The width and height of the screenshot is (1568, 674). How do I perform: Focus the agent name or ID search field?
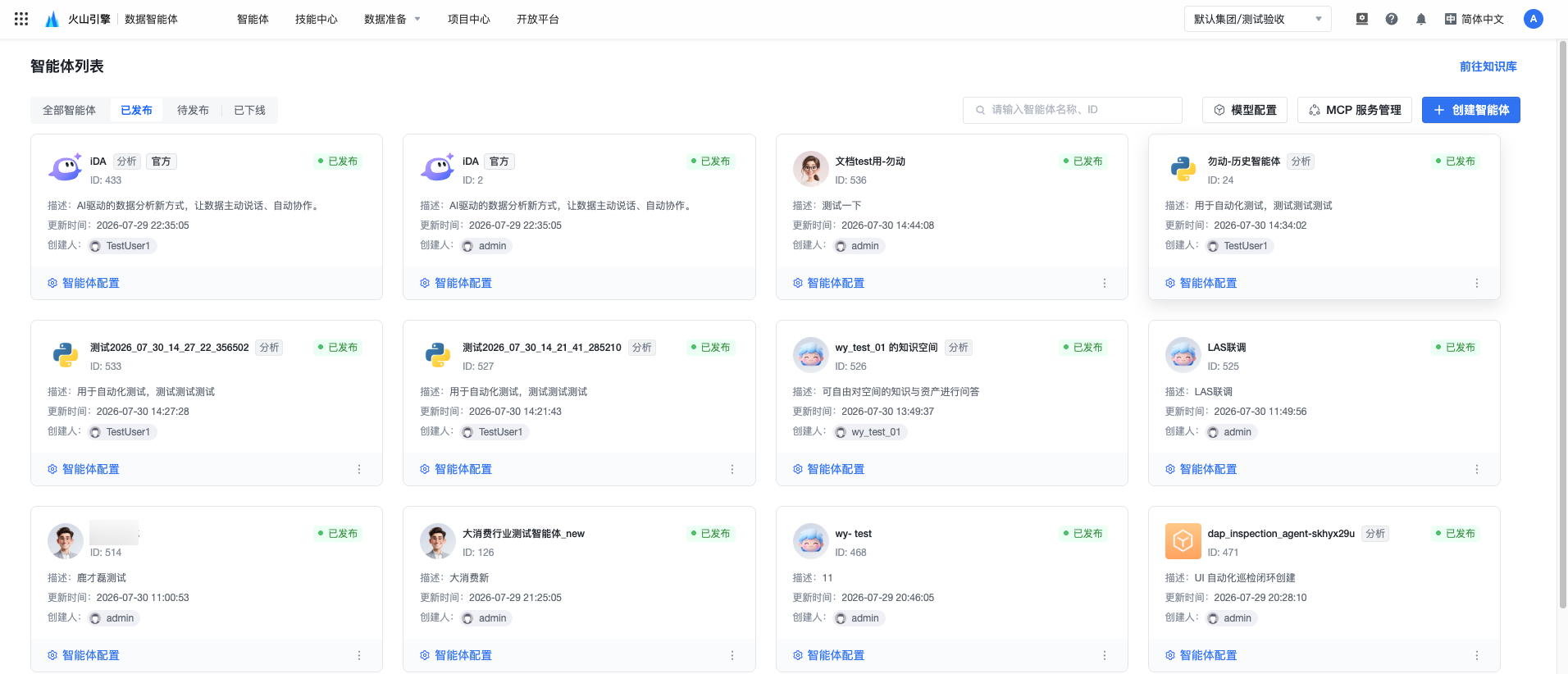point(1073,110)
